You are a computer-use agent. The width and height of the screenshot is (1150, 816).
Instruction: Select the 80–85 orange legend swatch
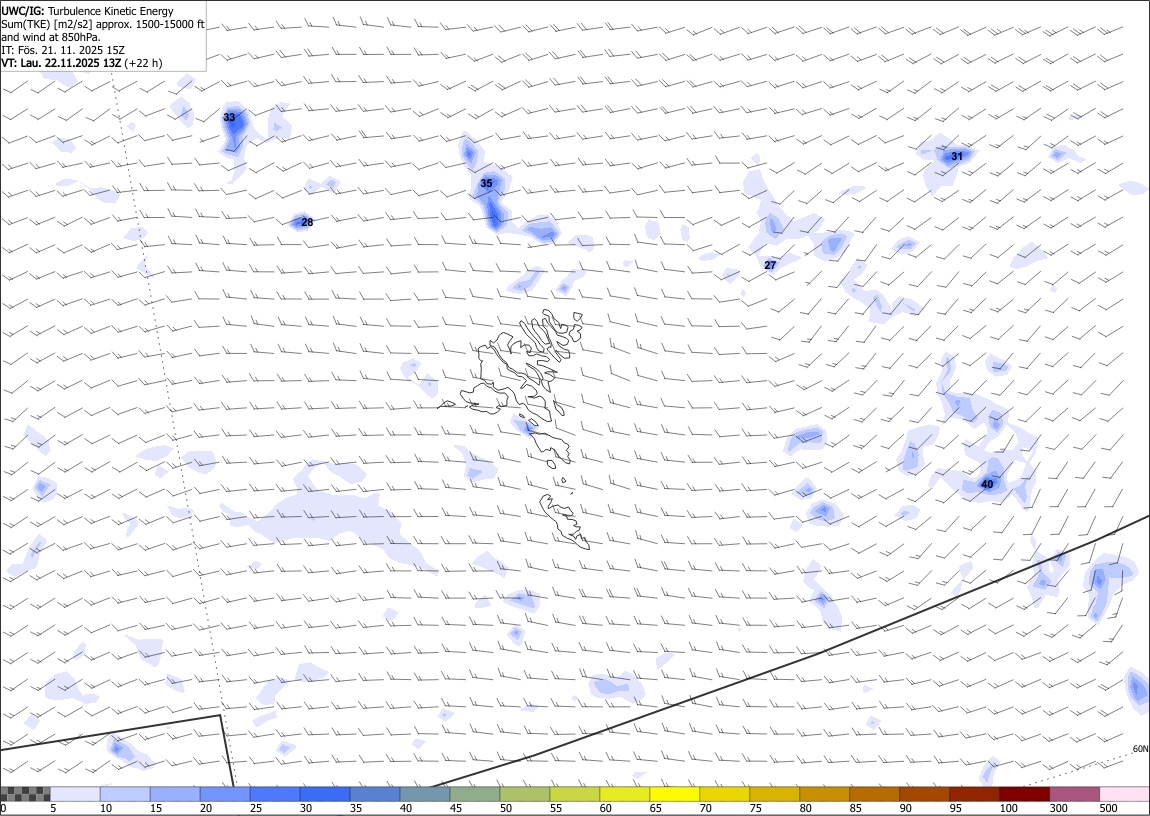coord(824,794)
